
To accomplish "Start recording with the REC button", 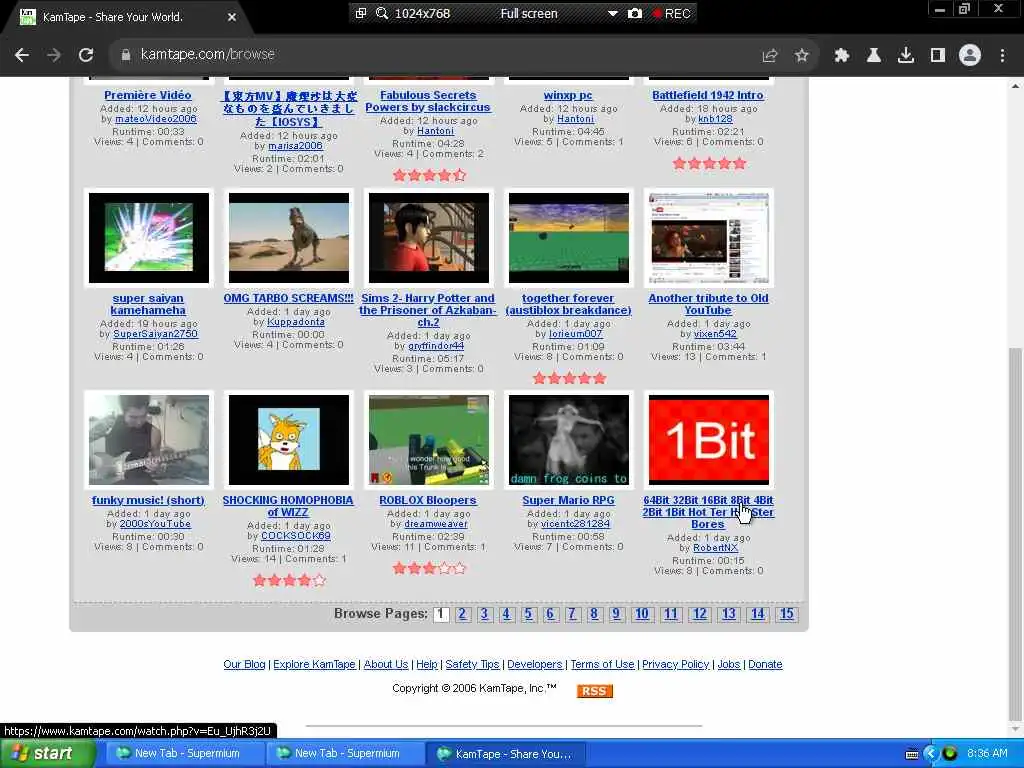I will tap(672, 13).
